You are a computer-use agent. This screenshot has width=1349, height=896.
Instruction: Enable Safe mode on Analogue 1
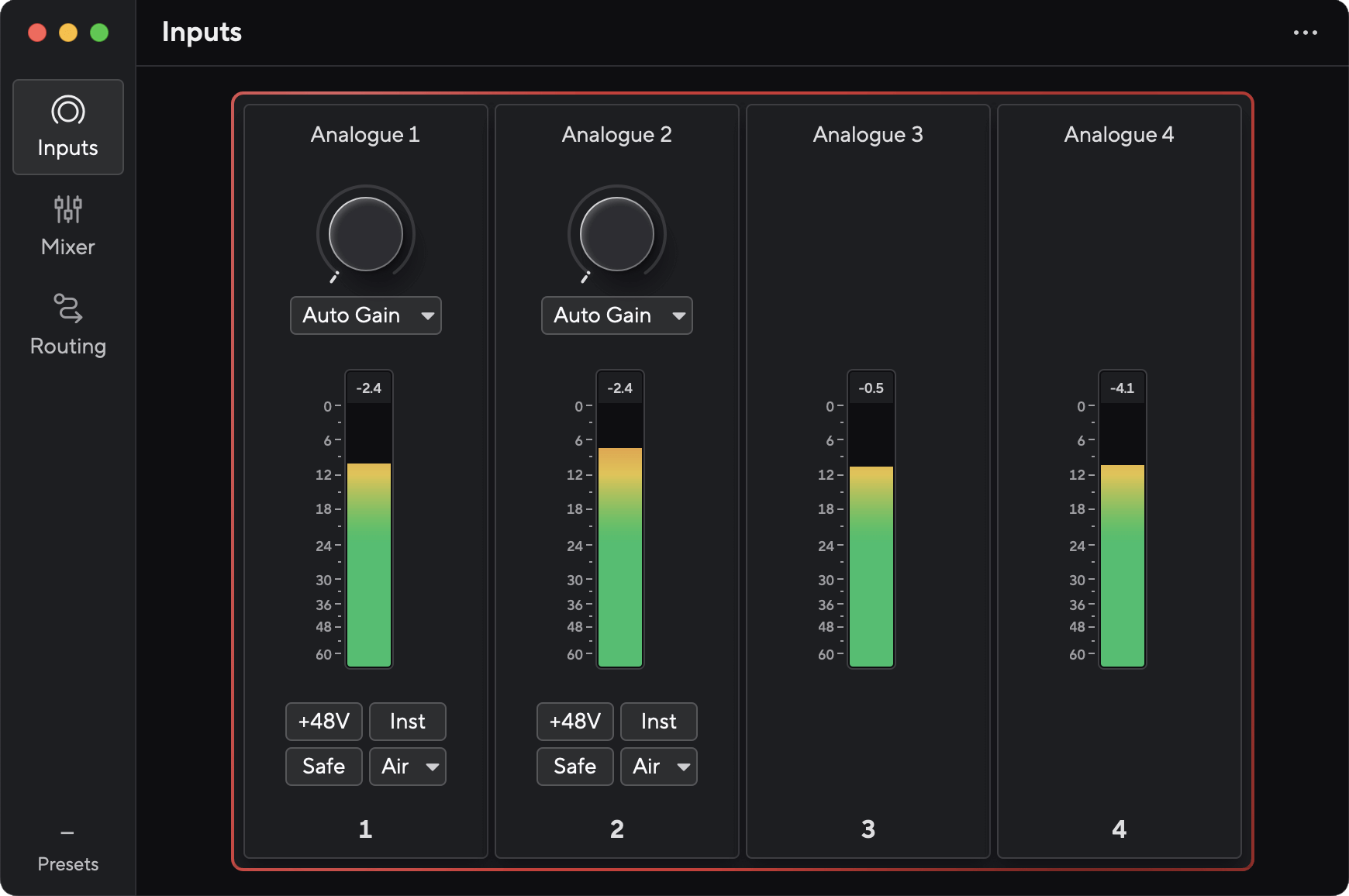pos(323,766)
